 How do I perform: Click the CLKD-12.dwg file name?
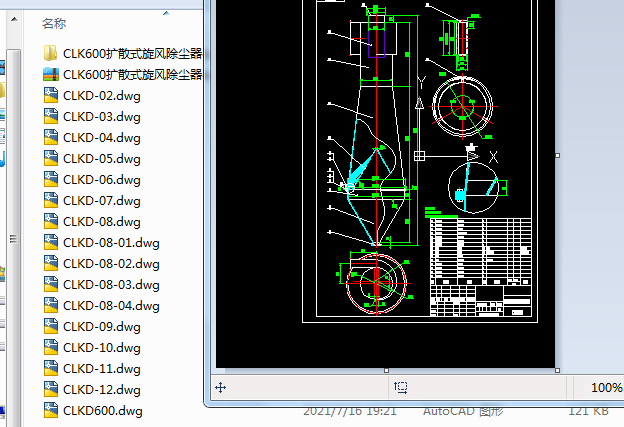102,390
